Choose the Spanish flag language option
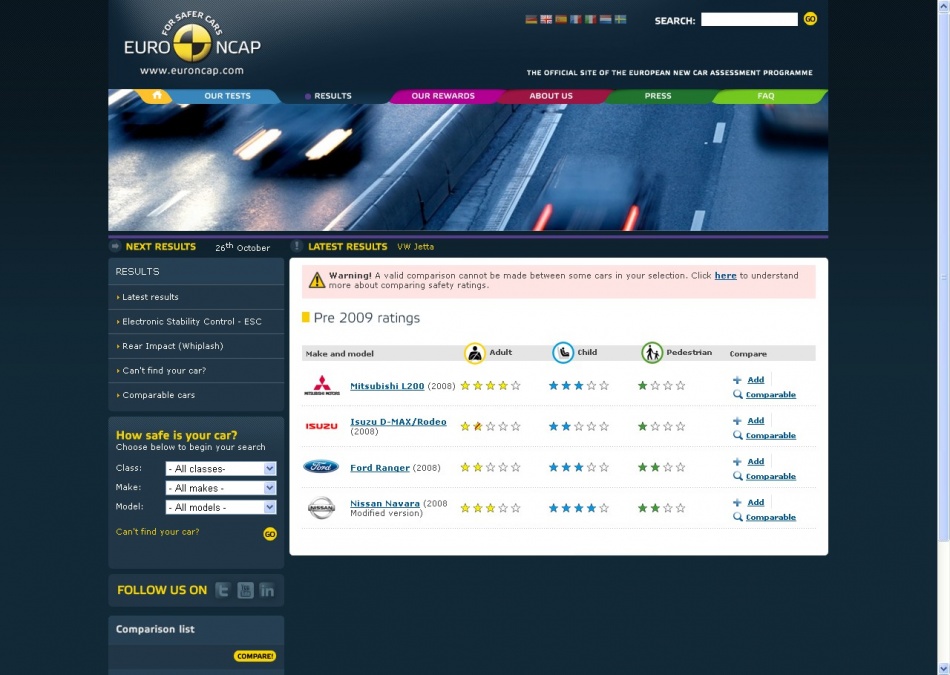The width and height of the screenshot is (950, 675). coord(561,19)
